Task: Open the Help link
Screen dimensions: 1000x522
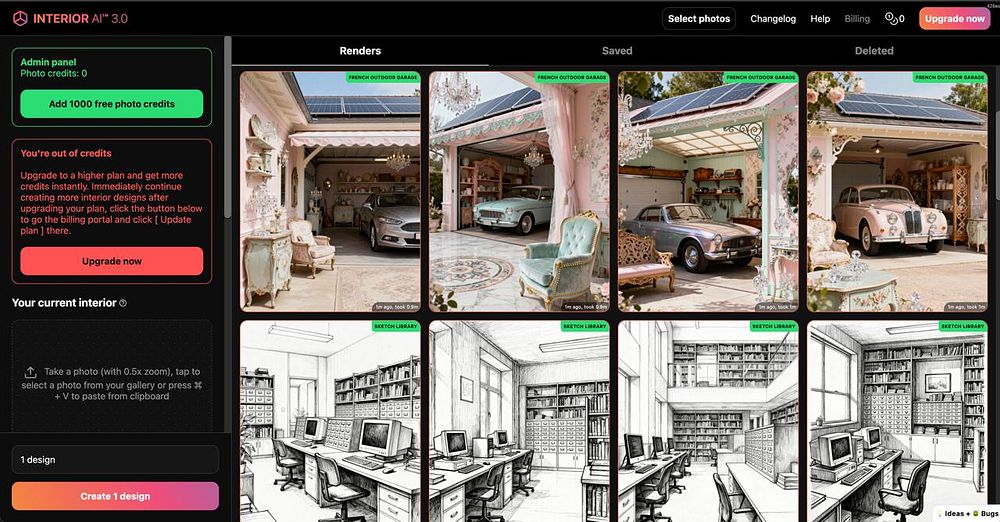Action: tap(820, 19)
